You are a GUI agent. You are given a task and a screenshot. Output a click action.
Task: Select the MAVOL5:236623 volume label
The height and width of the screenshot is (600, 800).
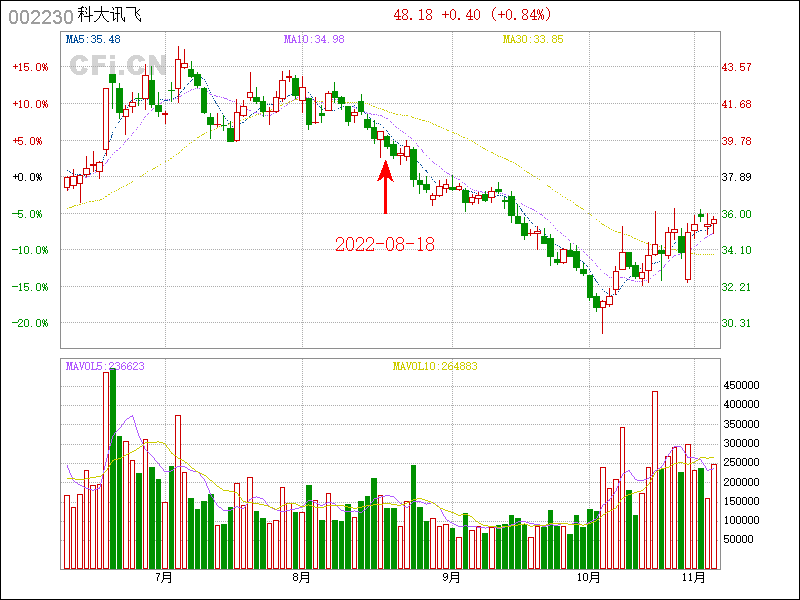105,366
